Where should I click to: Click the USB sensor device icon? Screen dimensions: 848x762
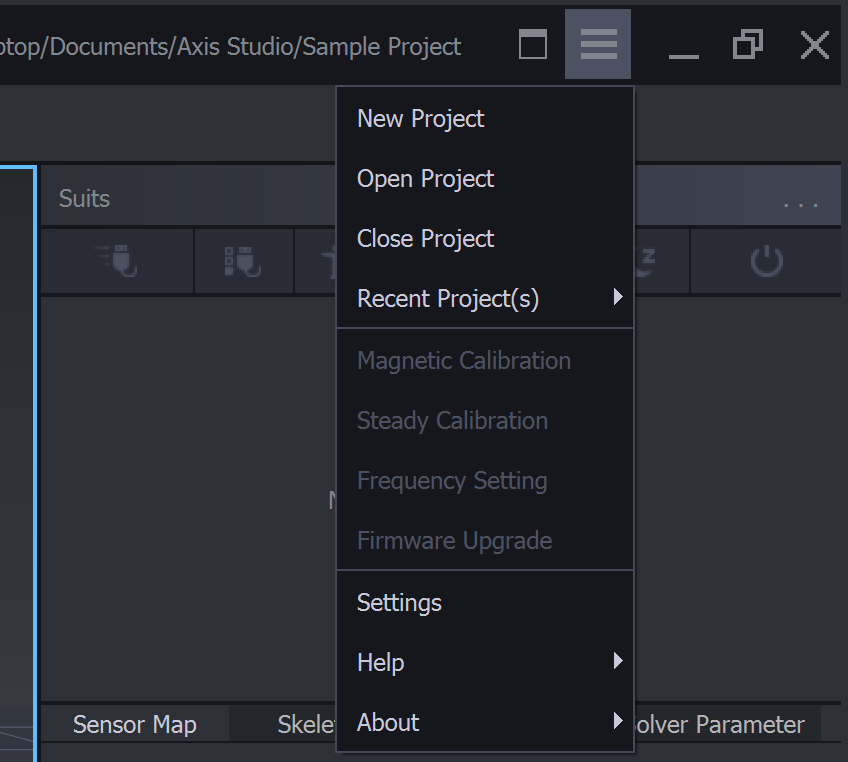click(243, 261)
